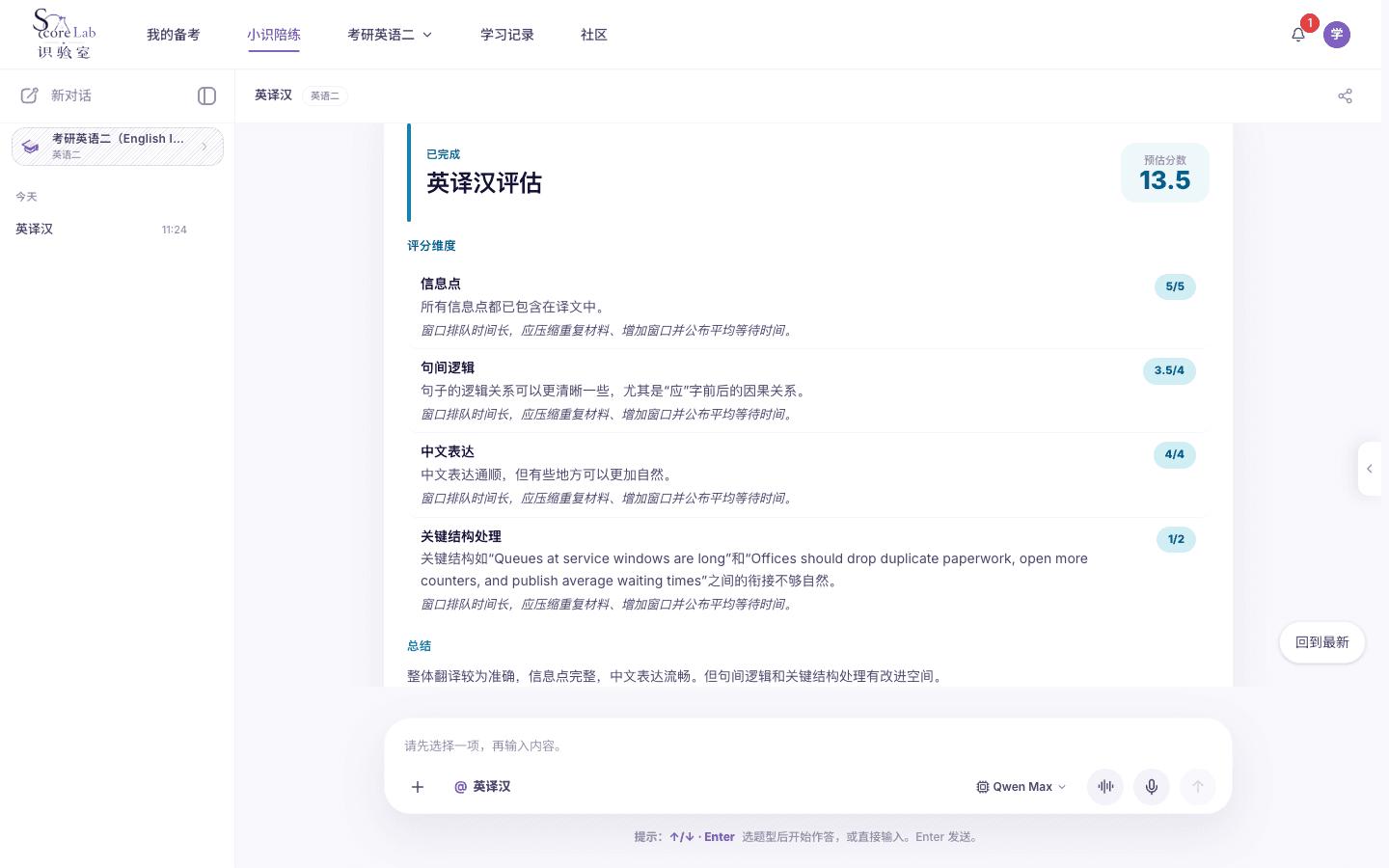The width and height of the screenshot is (1389, 868).
Task: Expand the right side panel arrow
Action: click(1370, 469)
